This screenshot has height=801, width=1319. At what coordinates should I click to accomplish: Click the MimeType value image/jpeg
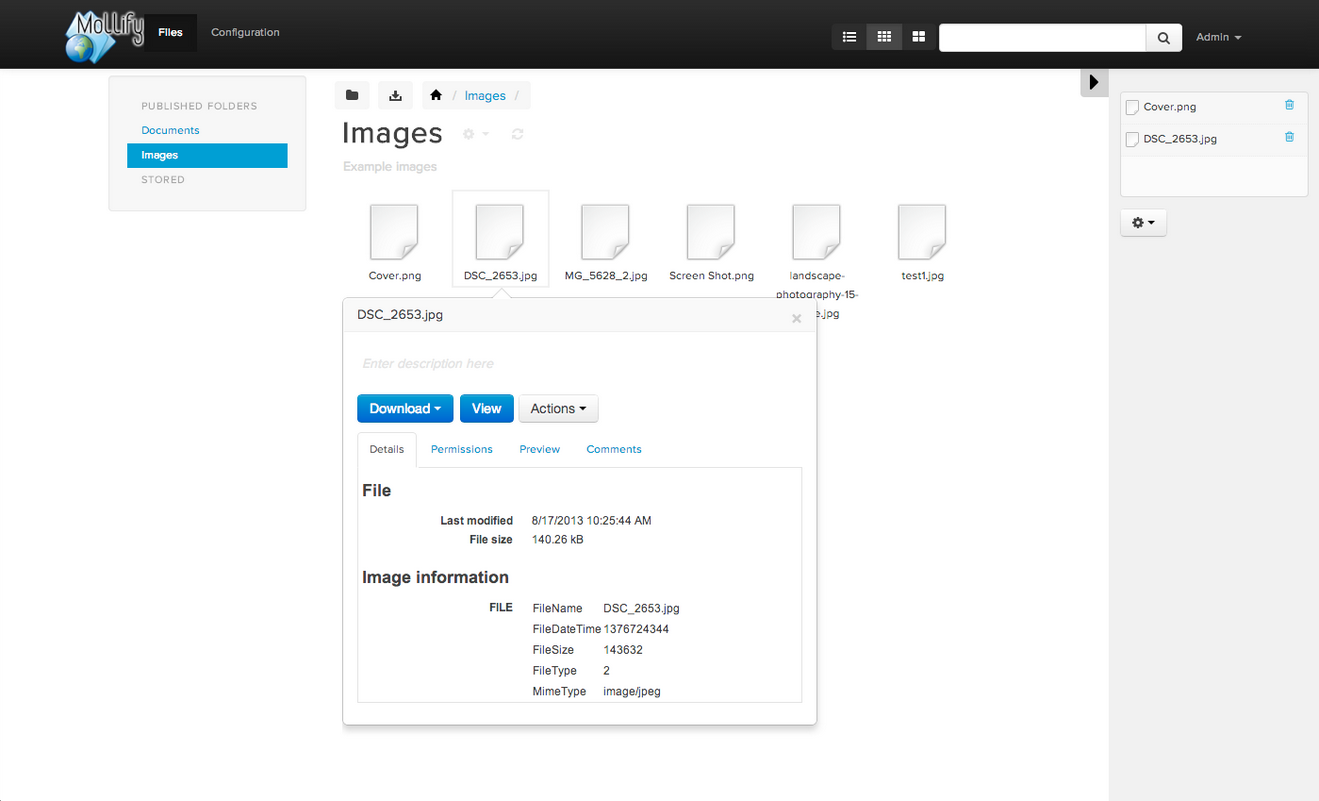coord(632,691)
